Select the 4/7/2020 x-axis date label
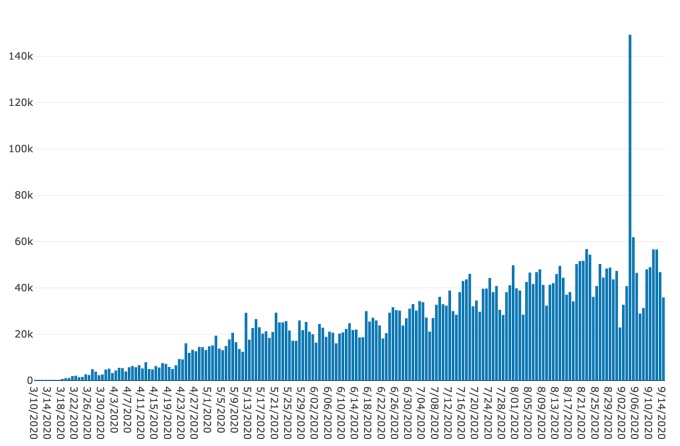680x446 pixels. coord(127,410)
